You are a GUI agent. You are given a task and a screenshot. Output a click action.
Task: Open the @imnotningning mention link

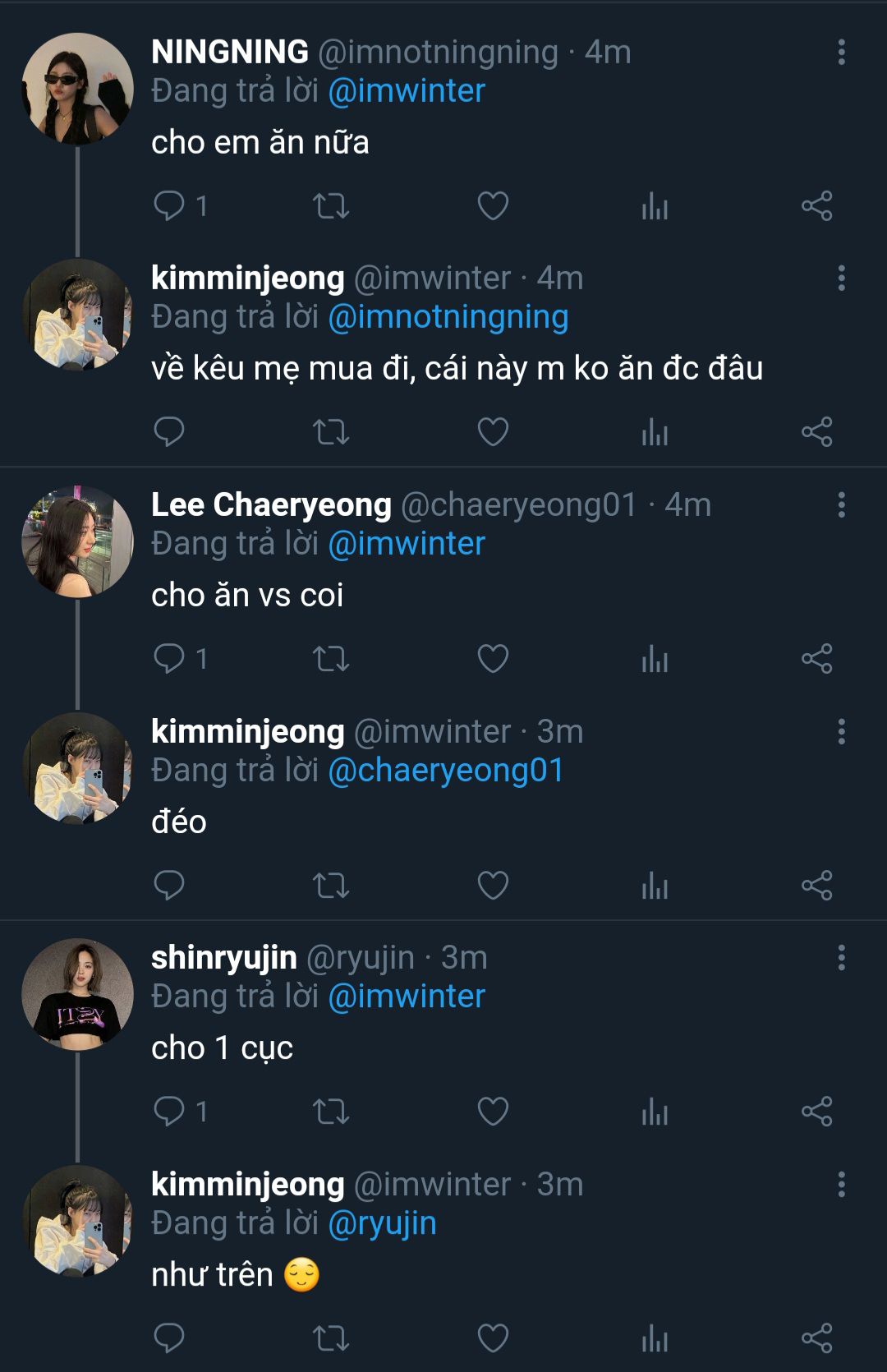click(x=448, y=317)
